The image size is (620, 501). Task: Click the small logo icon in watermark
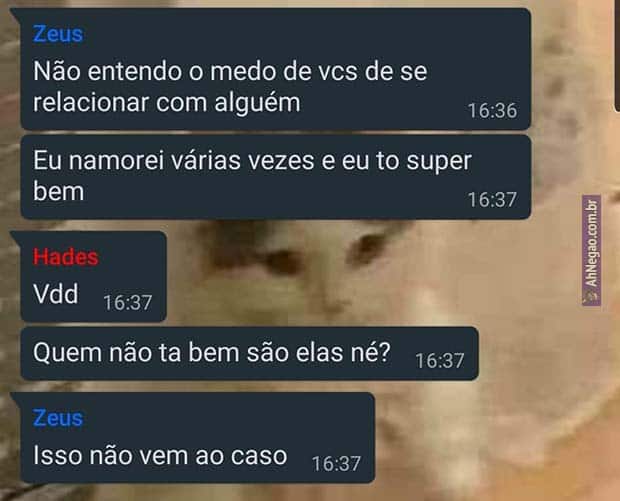[x=591, y=296]
